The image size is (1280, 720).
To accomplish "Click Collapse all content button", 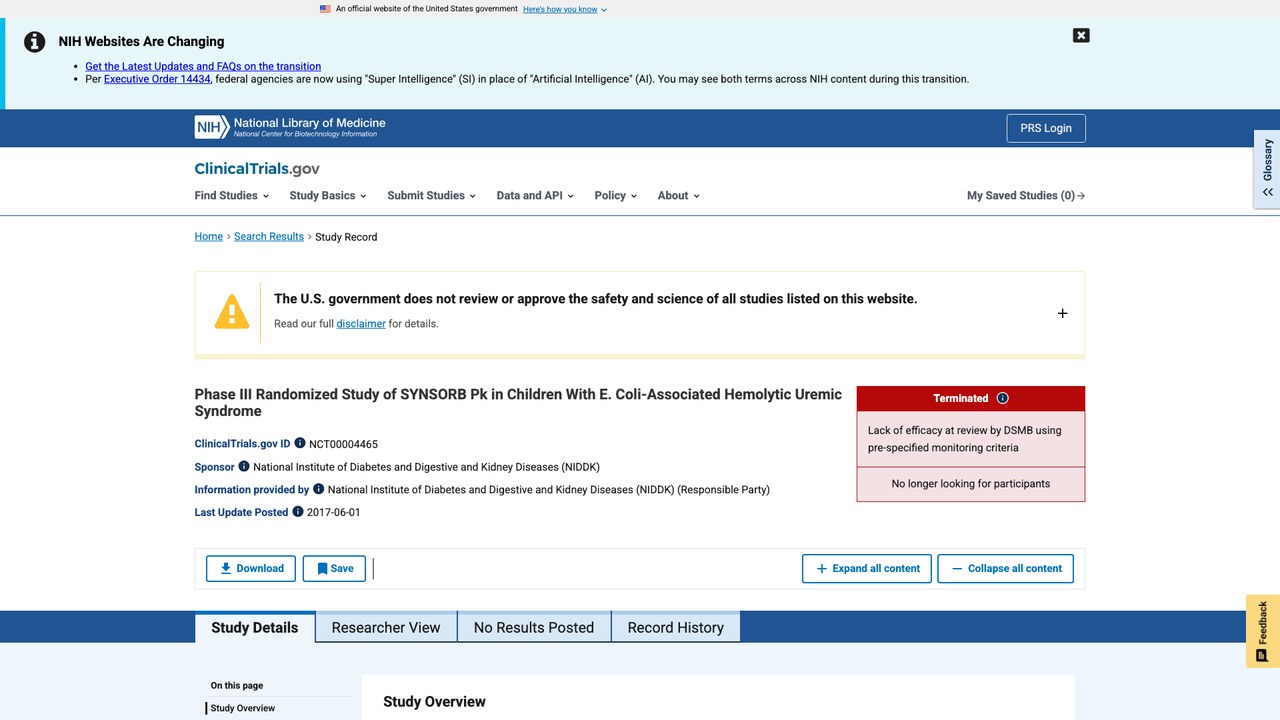I will [x=1006, y=568].
